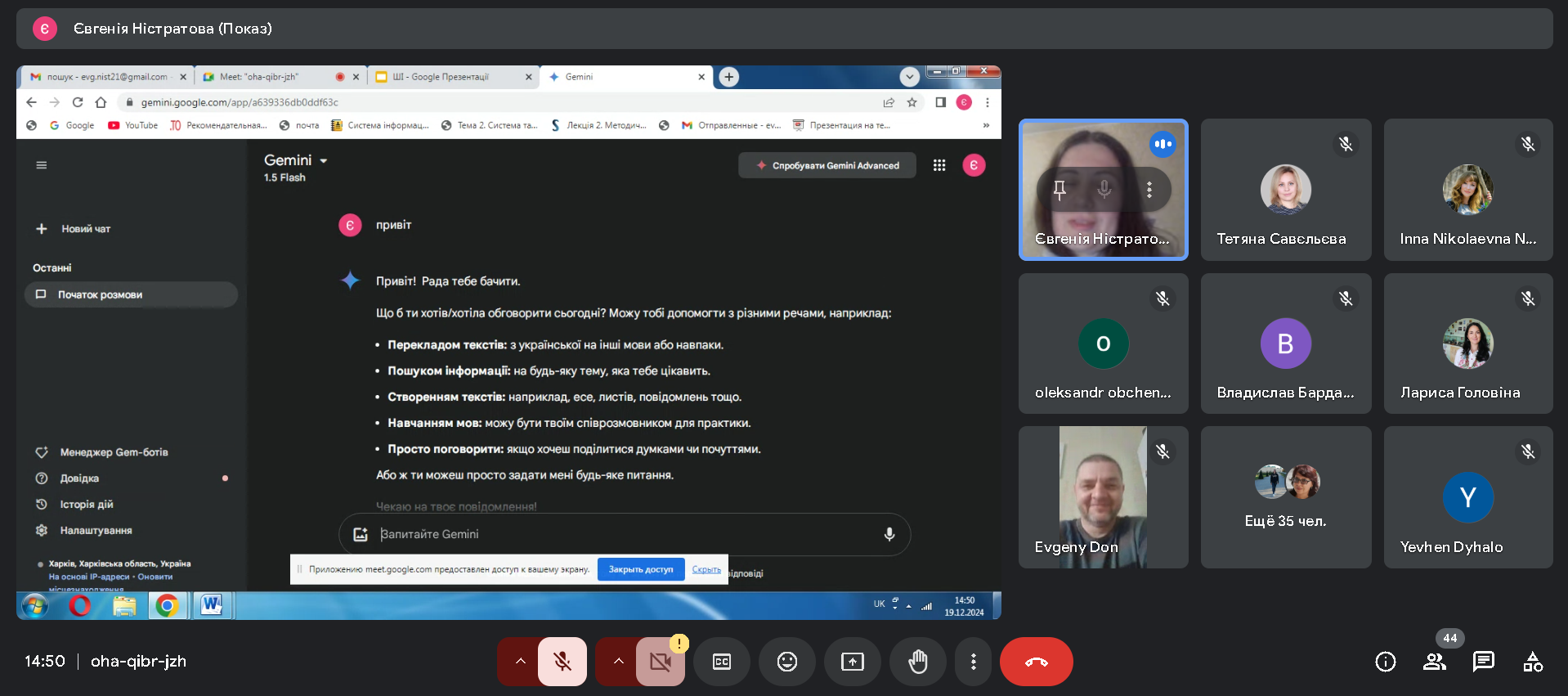The image size is (1568, 696).
Task: Pin Євгенія Ністратова's video tile
Action: click(x=1060, y=190)
